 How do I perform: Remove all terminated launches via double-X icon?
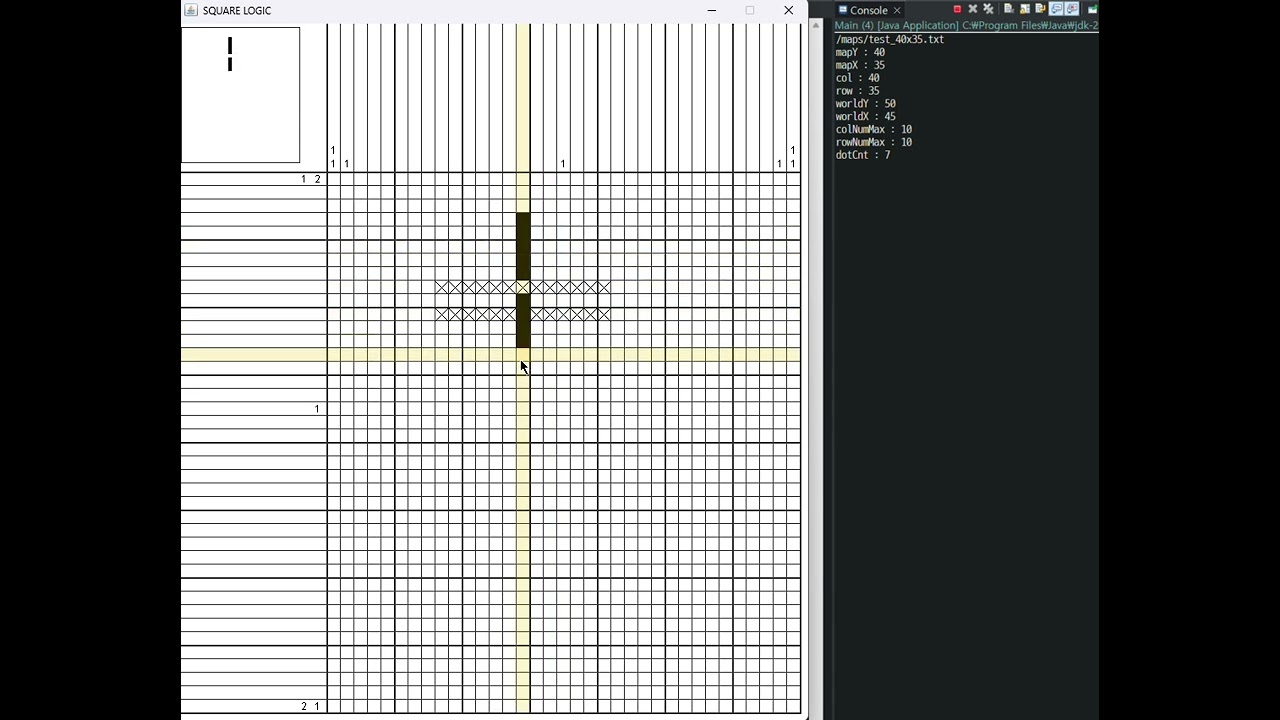(988, 9)
